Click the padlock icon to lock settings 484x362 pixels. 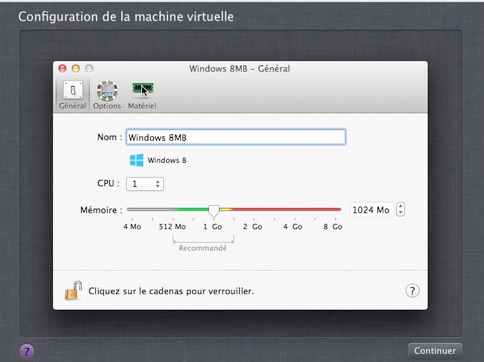pos(73,290)
